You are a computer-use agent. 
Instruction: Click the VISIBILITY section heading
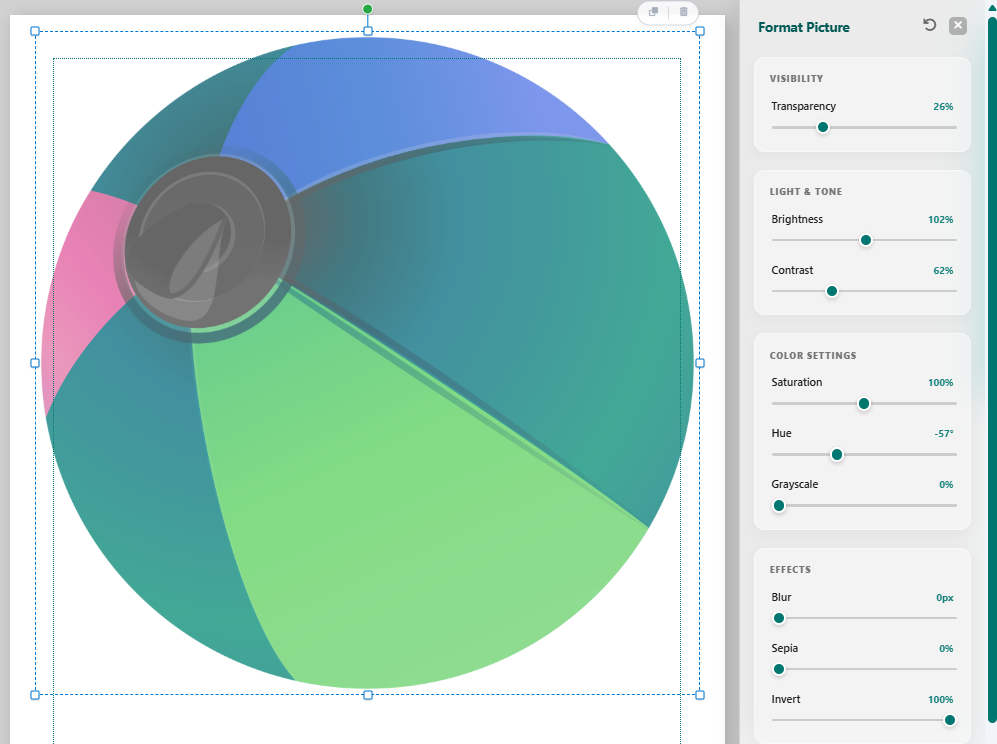pyautogui.click(x=796, y=79)
